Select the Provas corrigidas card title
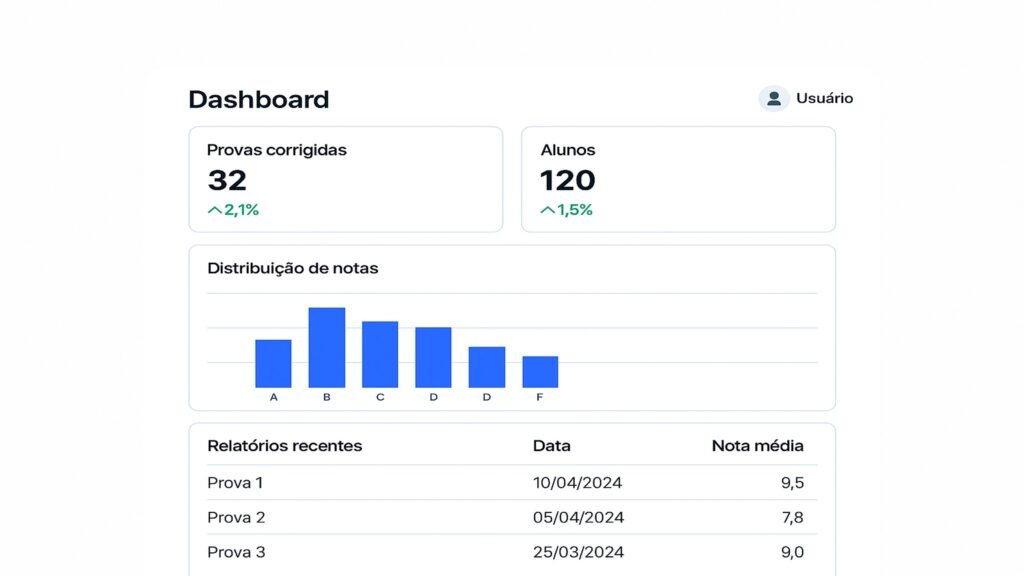The height and width of the screenshot is (576, 1024). 276,150
